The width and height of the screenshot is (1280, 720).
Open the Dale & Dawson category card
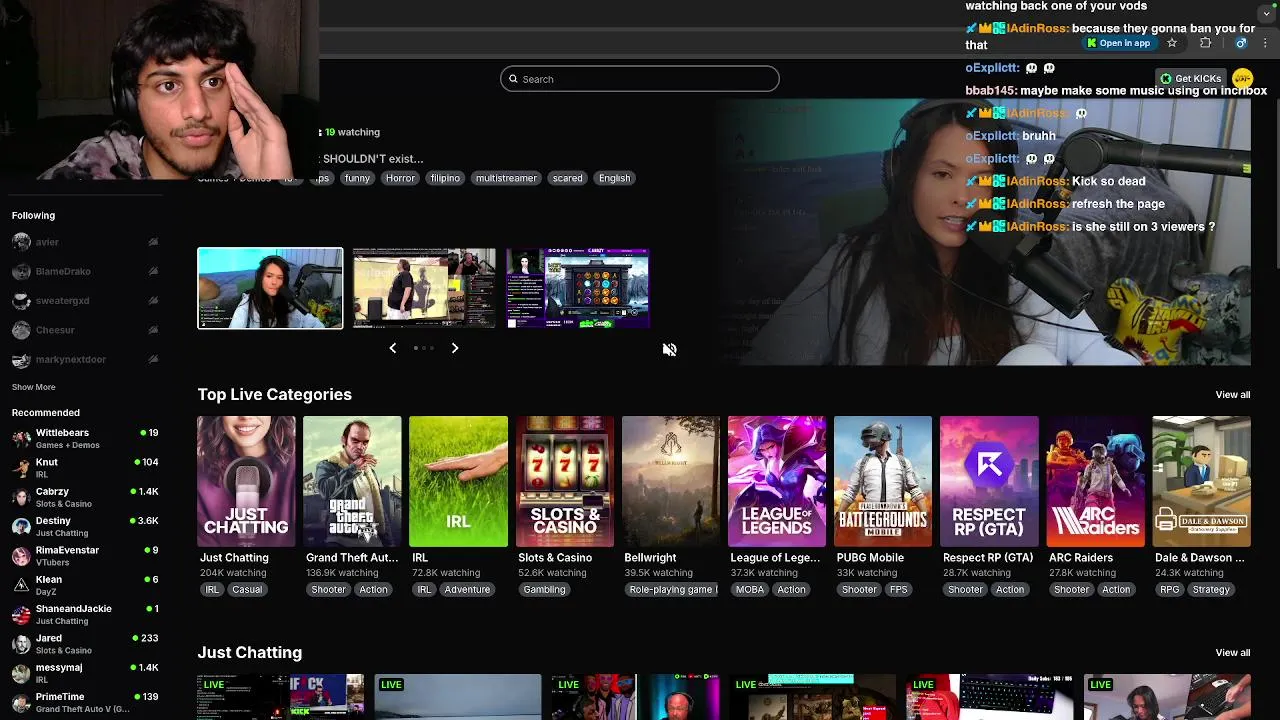coord(1202,482)
